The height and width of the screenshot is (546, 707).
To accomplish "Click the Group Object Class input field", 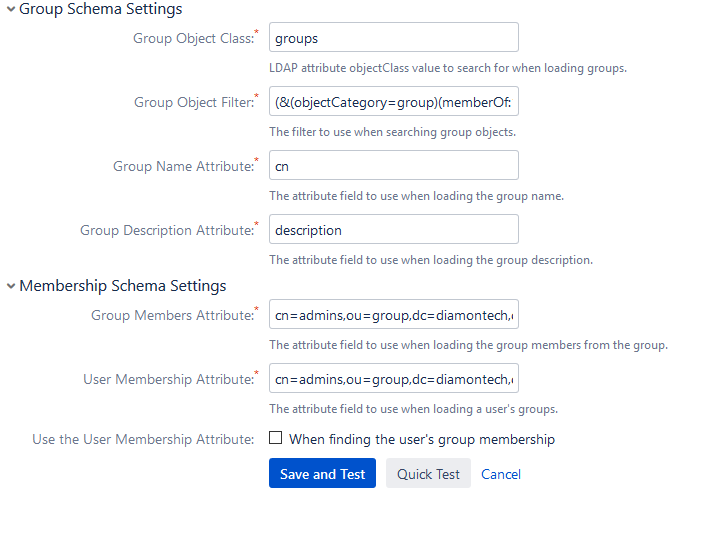I will [394, 37].
